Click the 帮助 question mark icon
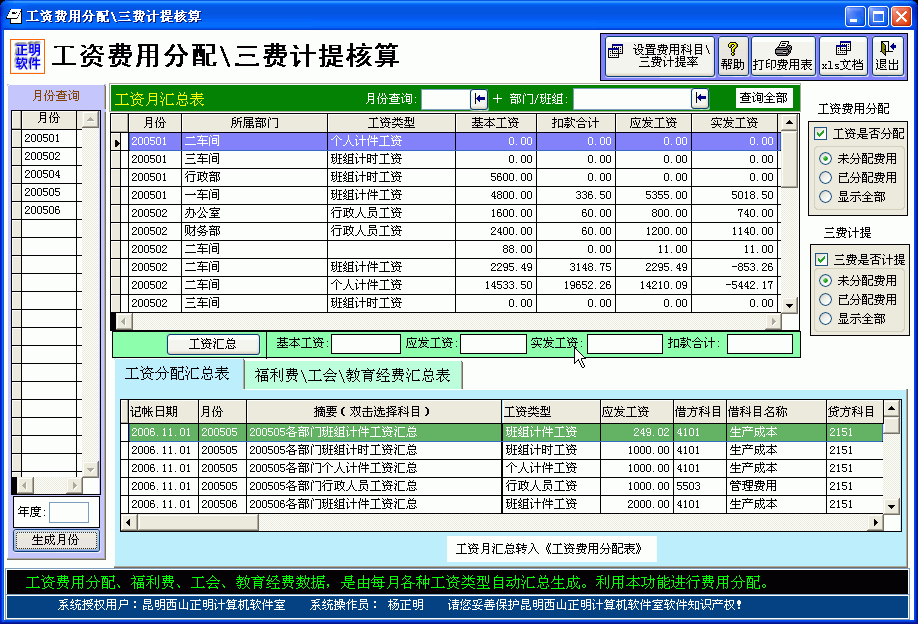This screenshot has width=918, height=624. pos(732,56)
